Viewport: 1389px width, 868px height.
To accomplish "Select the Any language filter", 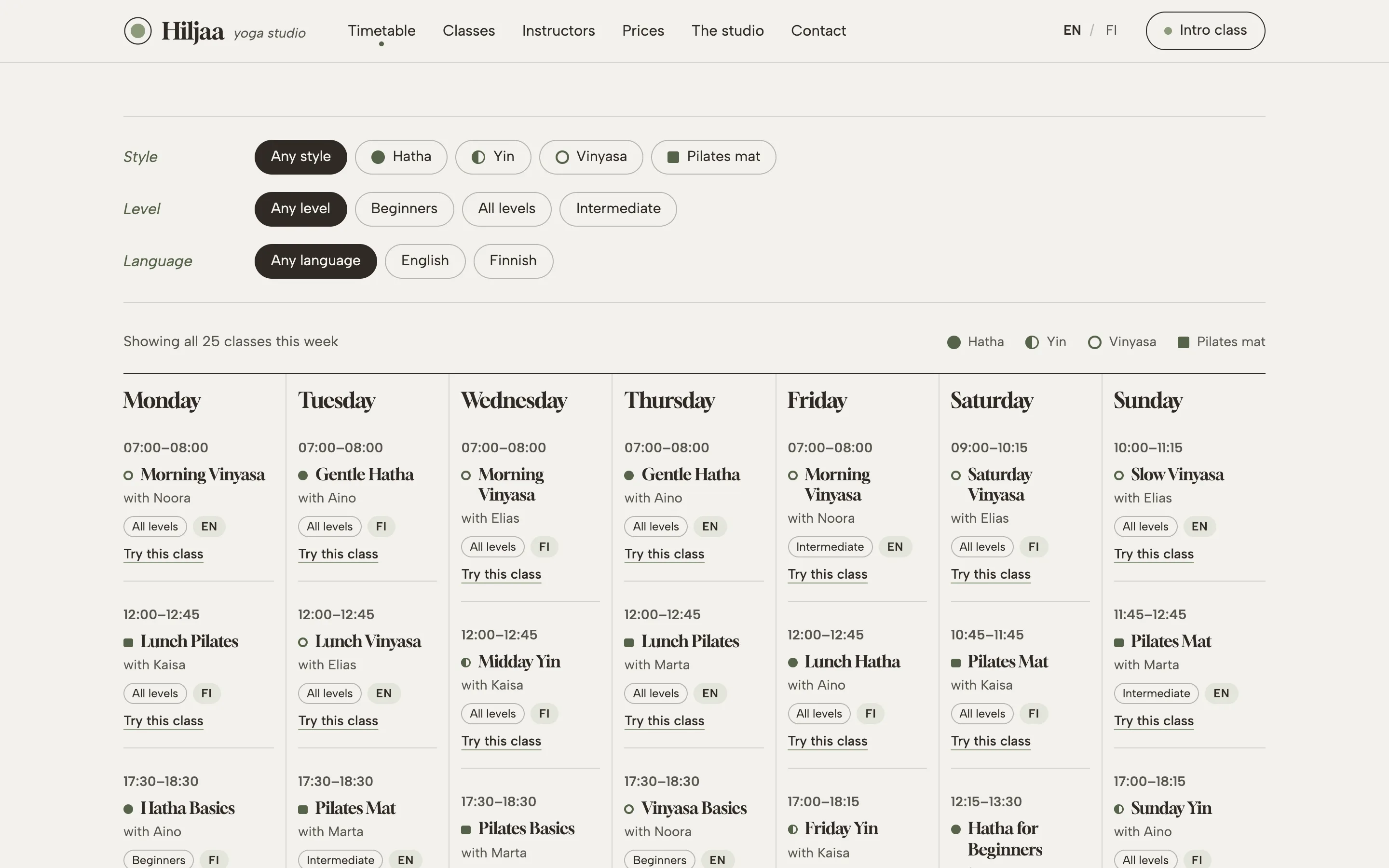I will 316,261.
